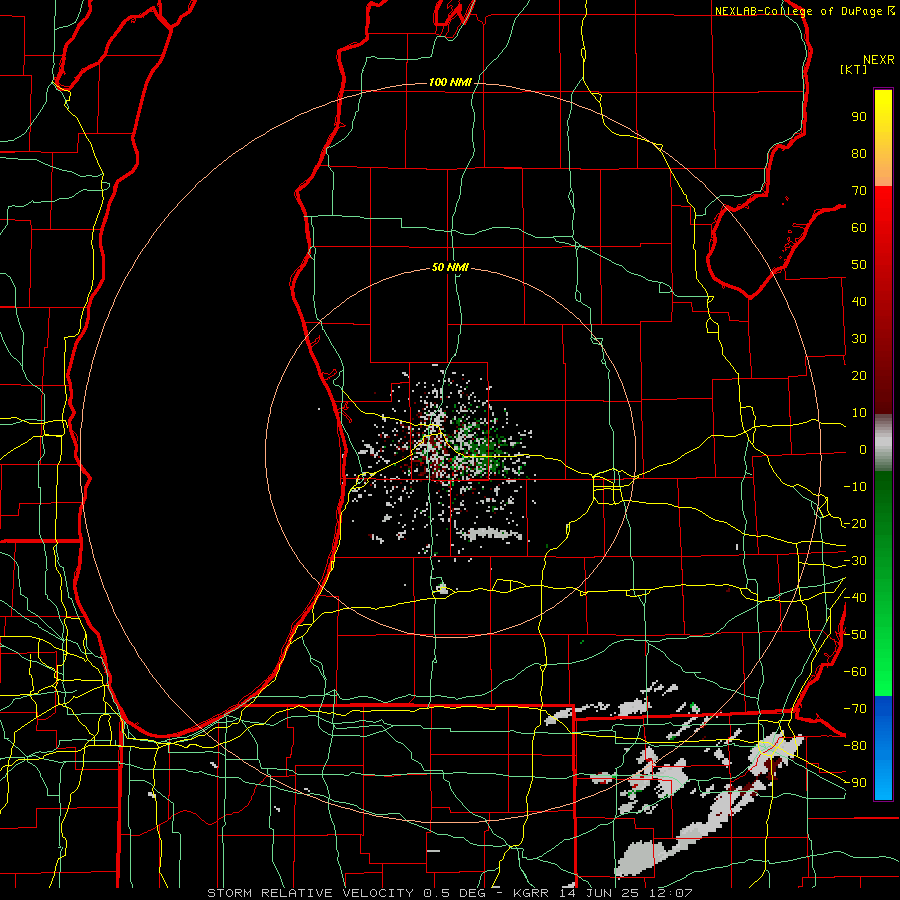Select the -30 scale label

pos(855,561)
